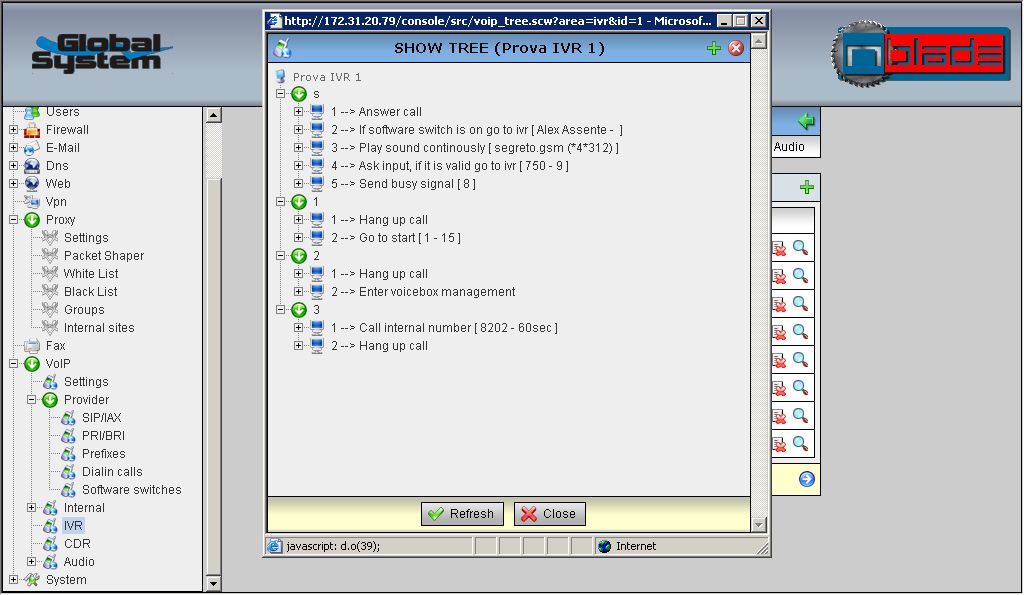
Task: Open Packet Shaper in sidebar
Action: (104, 256)
